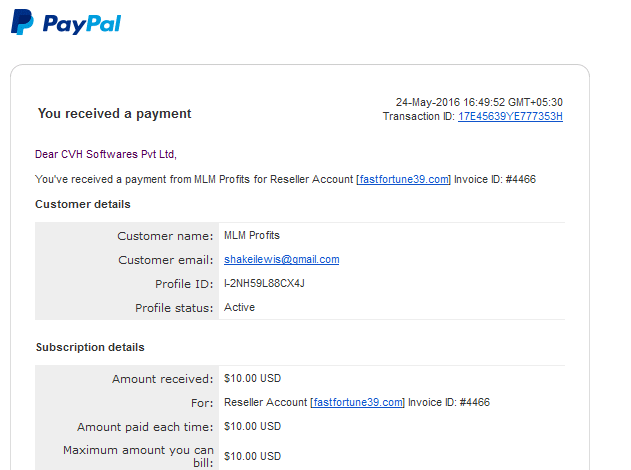Click the PayPal logo icon
Image resolution: width=631 pixels, height=470 pixels.
point(22,22)
